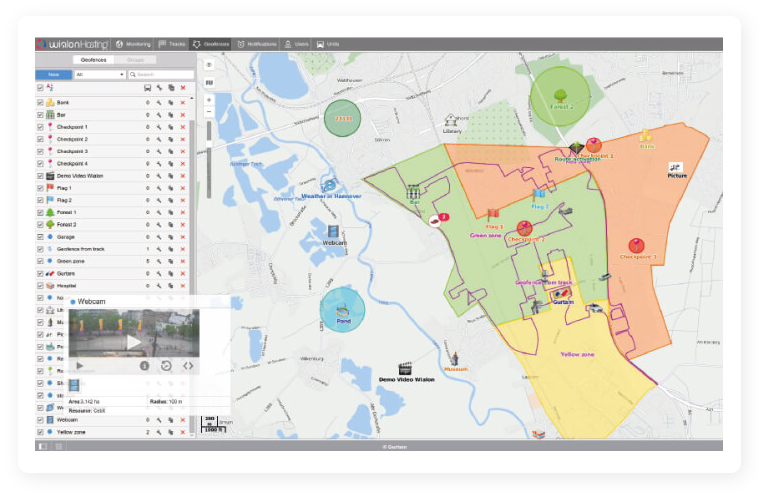Toggle the Checkpoint 3 checkbox

pyautogui.click(x=40, y=151)
